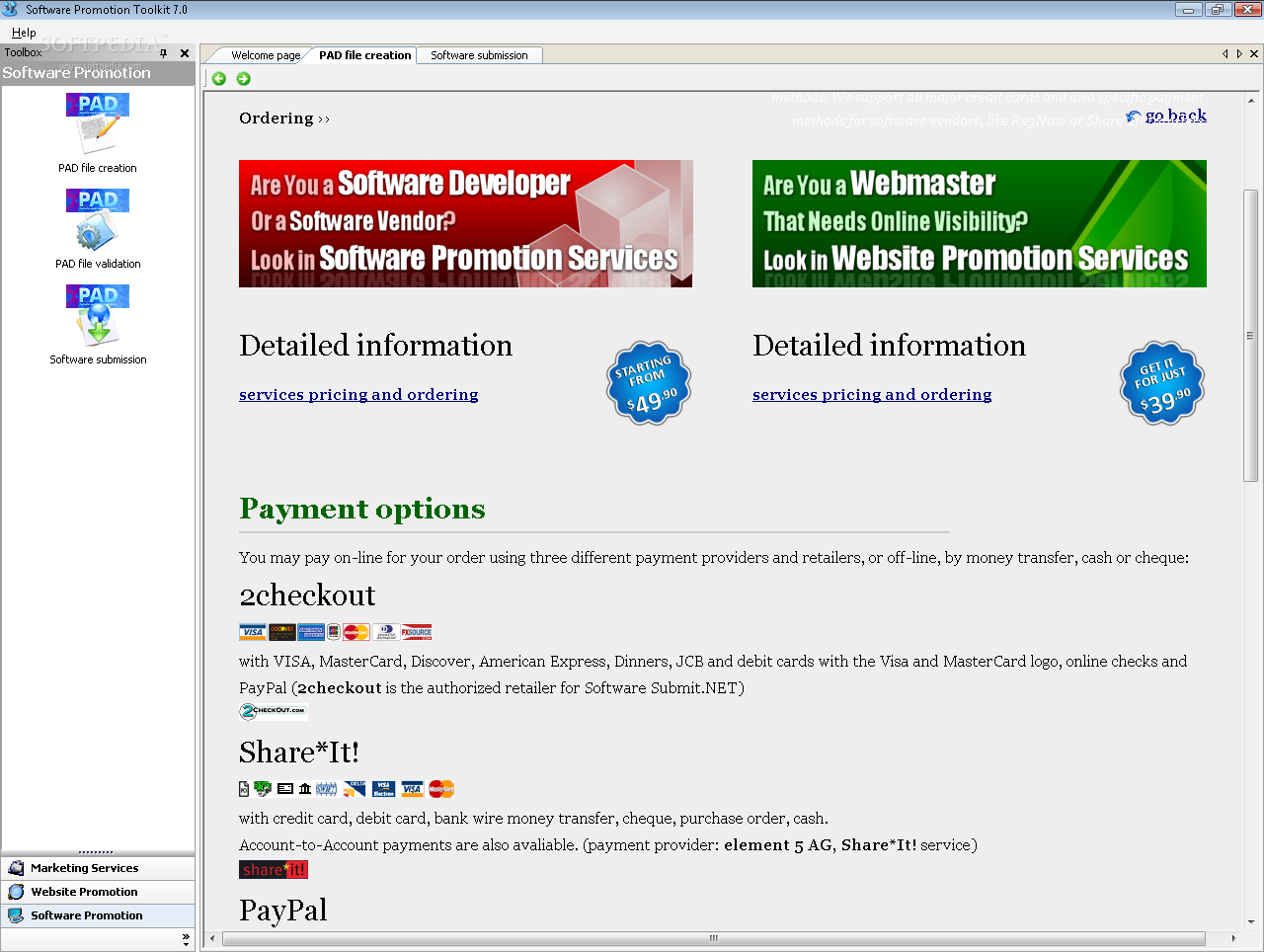Click the 2CheckOut.com logo
Viewport: 1264px width, 952px height.
[274, 711]
